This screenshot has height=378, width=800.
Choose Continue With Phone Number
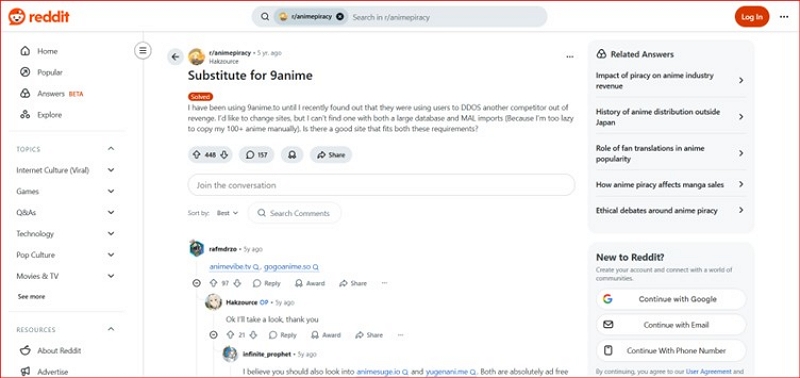tap(671, 351)
